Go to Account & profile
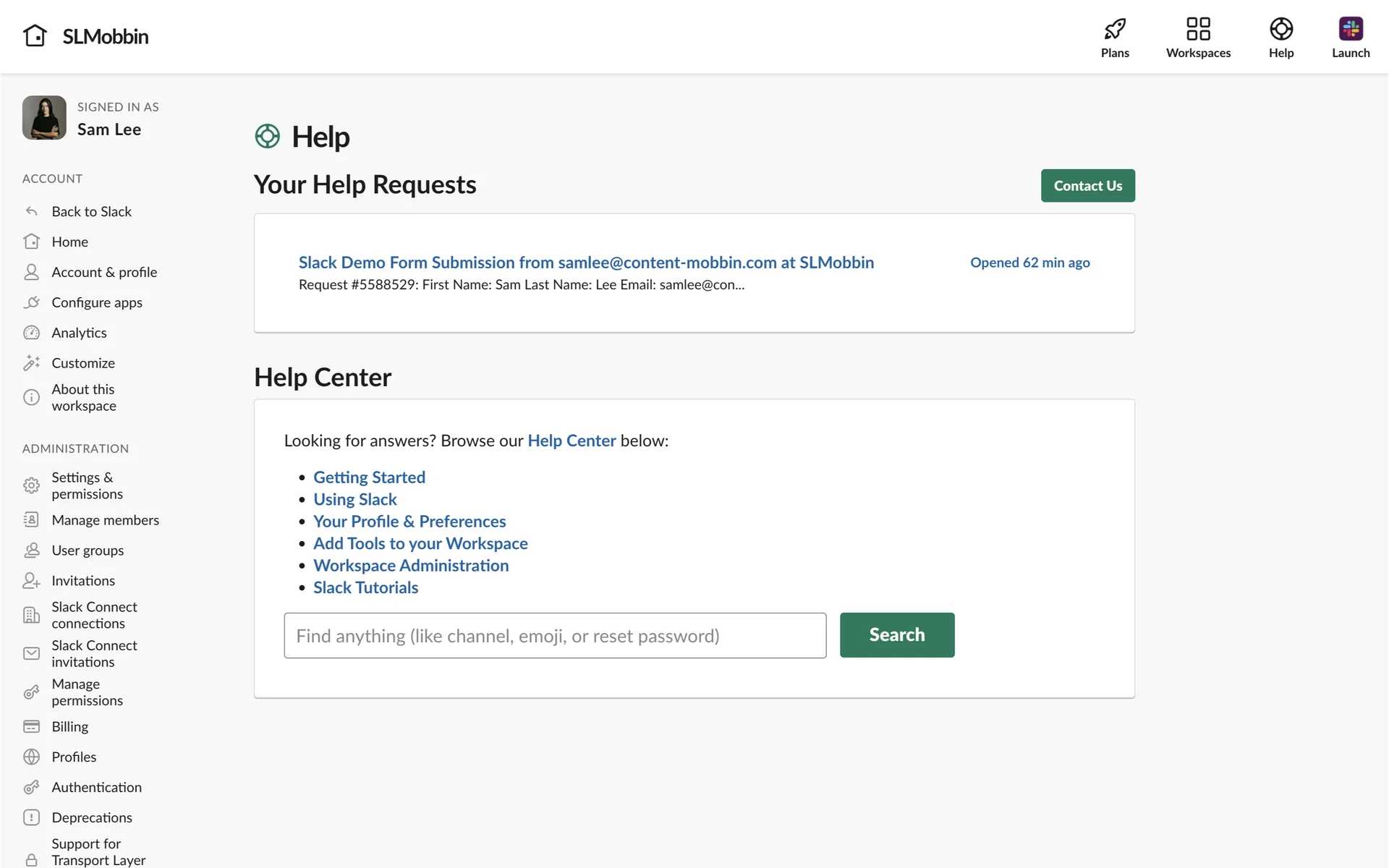Screen dimensions: 1389x868 tap(104, 272)
